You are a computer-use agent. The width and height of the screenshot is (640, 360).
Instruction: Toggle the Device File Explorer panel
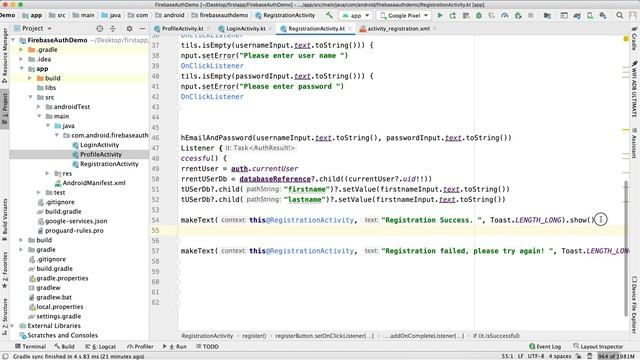pos(635,304)
